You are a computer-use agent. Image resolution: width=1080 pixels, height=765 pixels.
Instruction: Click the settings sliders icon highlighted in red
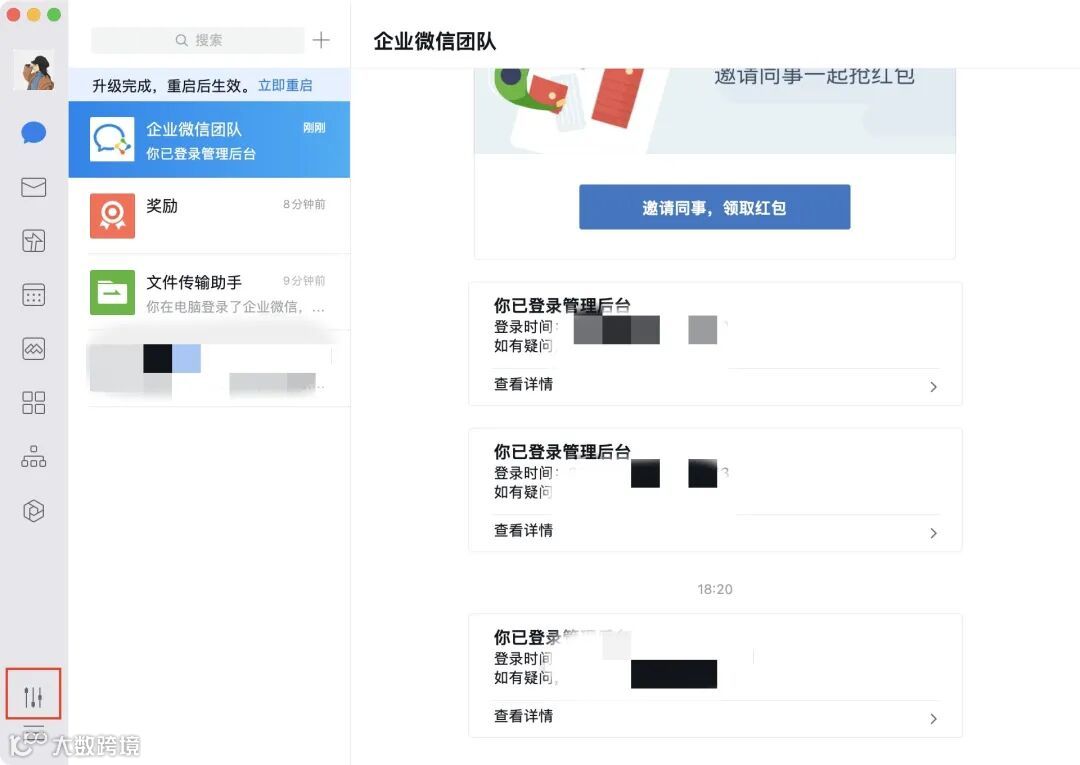tap(33, 695)
